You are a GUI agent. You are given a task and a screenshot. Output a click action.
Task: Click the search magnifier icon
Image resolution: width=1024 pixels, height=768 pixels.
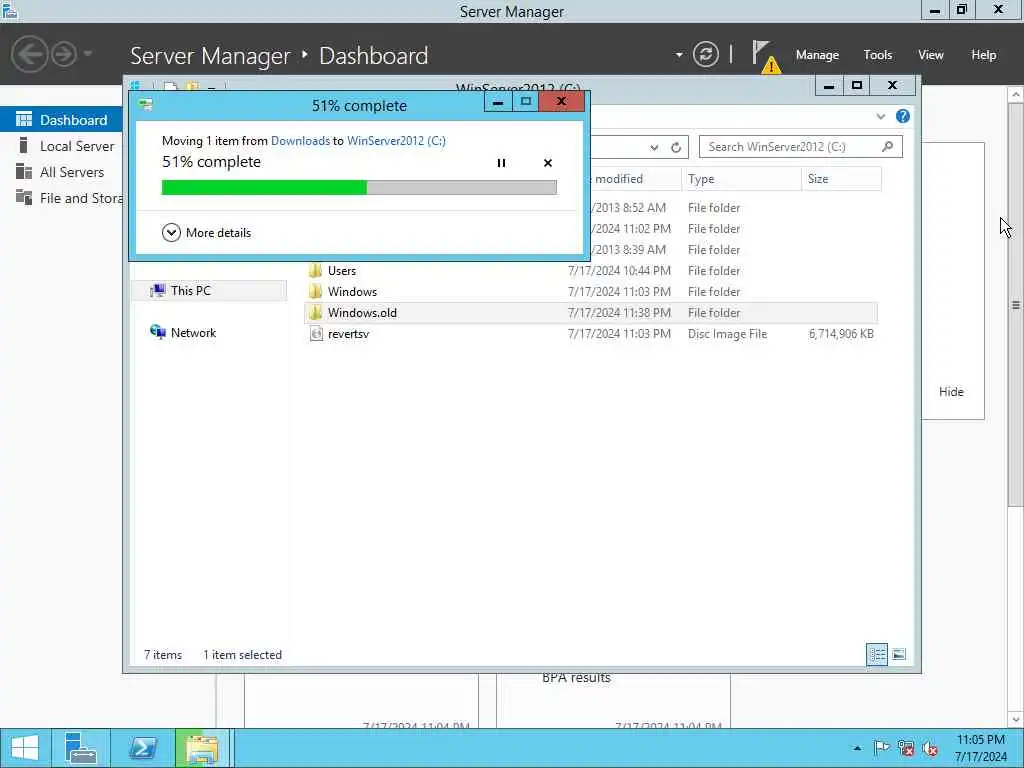click(888, 147)
